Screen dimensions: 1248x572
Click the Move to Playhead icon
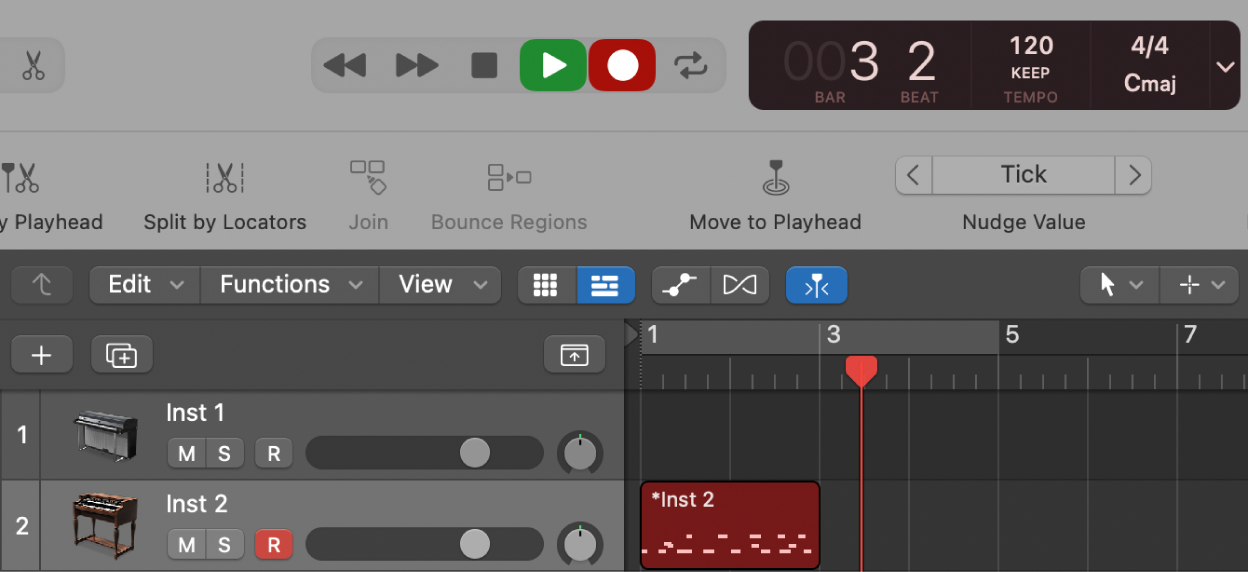775,178
